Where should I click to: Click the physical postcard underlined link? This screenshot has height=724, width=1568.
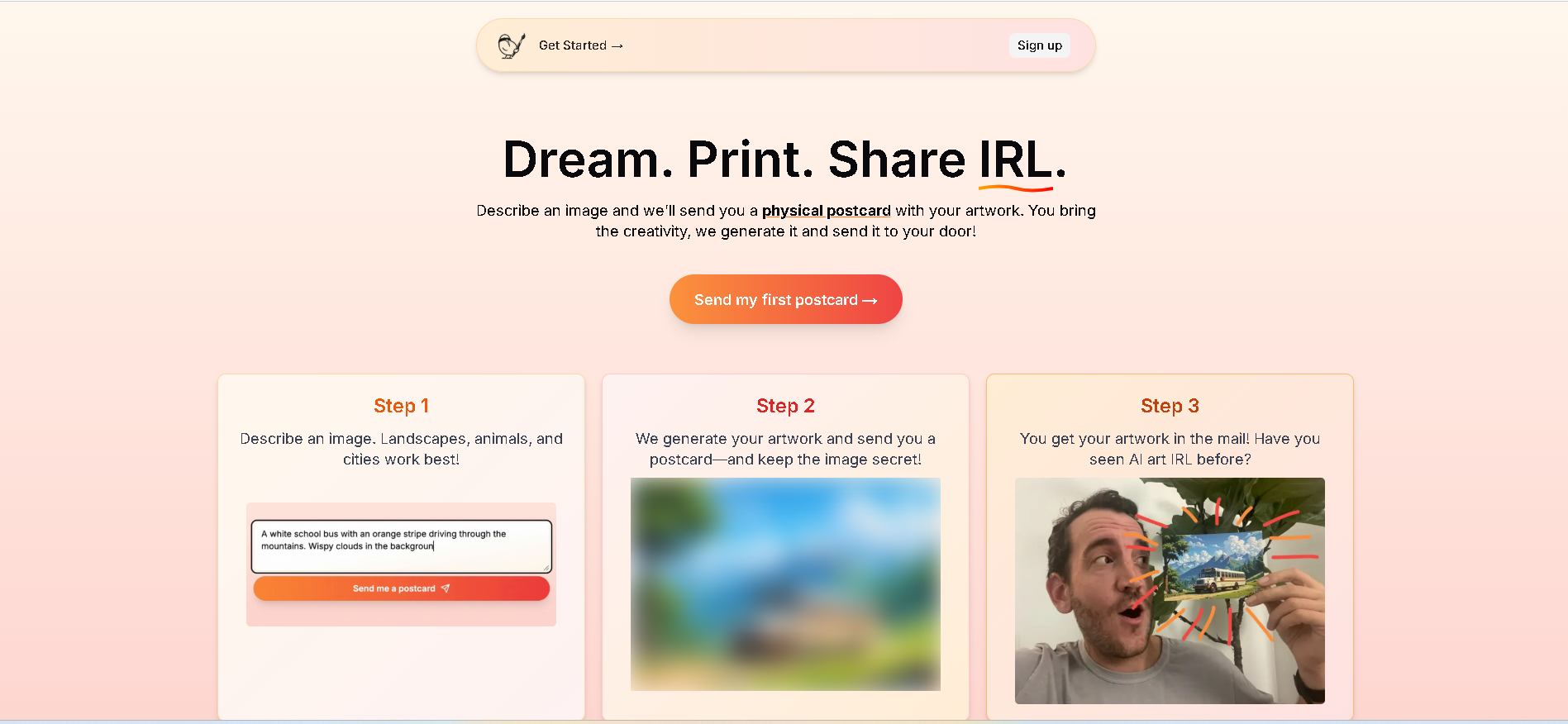pyautogui.click(x=826, y=211)
